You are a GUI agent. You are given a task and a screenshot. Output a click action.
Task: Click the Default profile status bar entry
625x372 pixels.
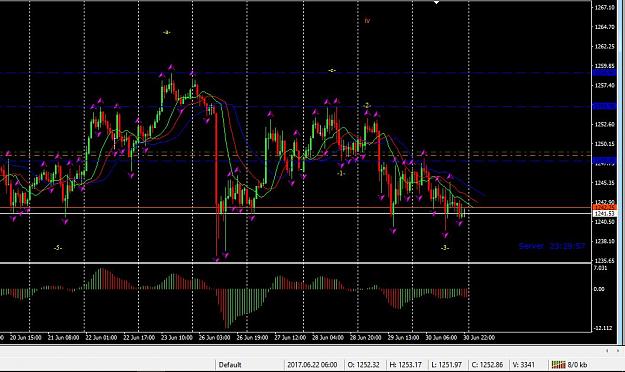click(x=230, y=364)
